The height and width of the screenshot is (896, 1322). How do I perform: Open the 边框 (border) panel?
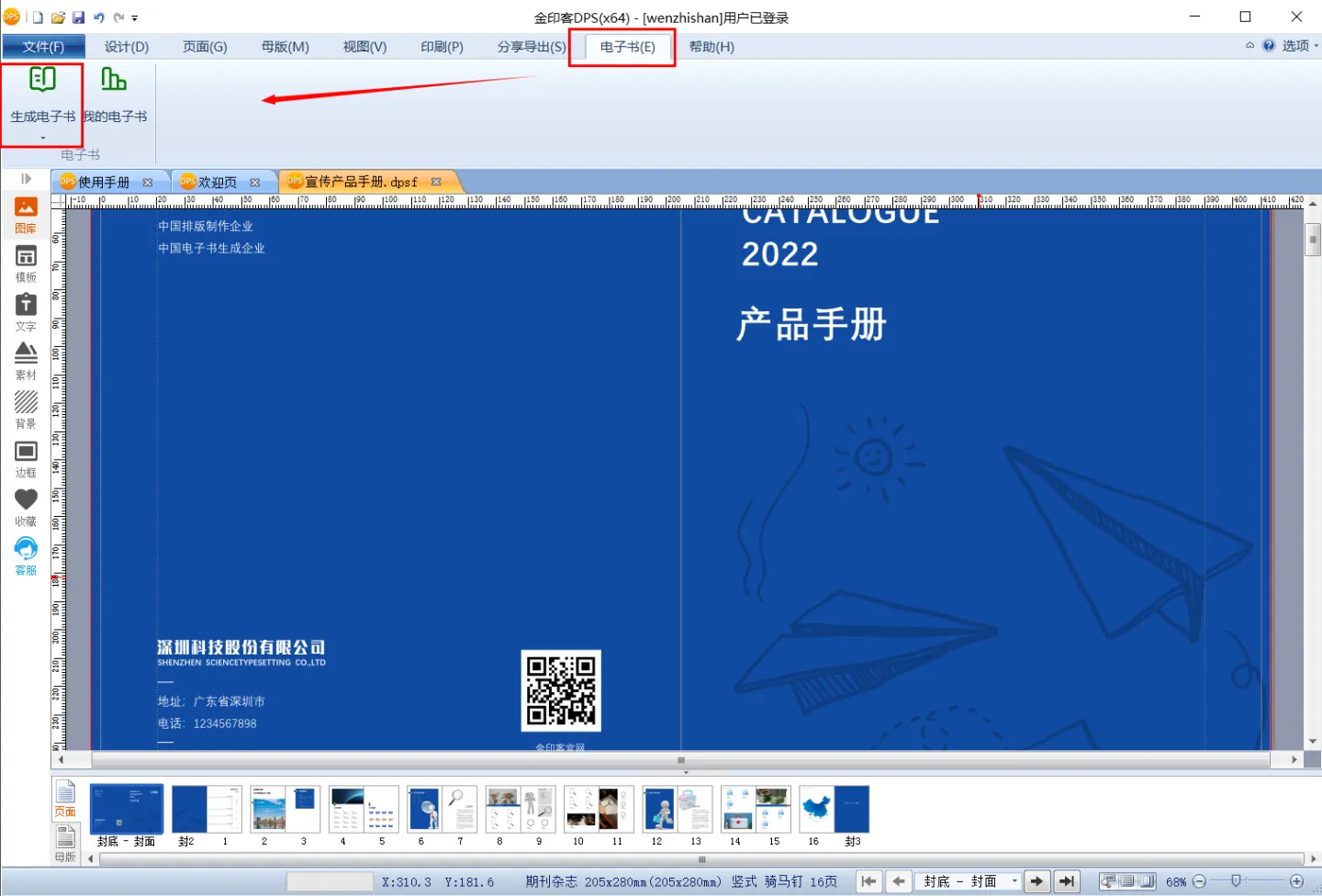click(x=26, y=459)
